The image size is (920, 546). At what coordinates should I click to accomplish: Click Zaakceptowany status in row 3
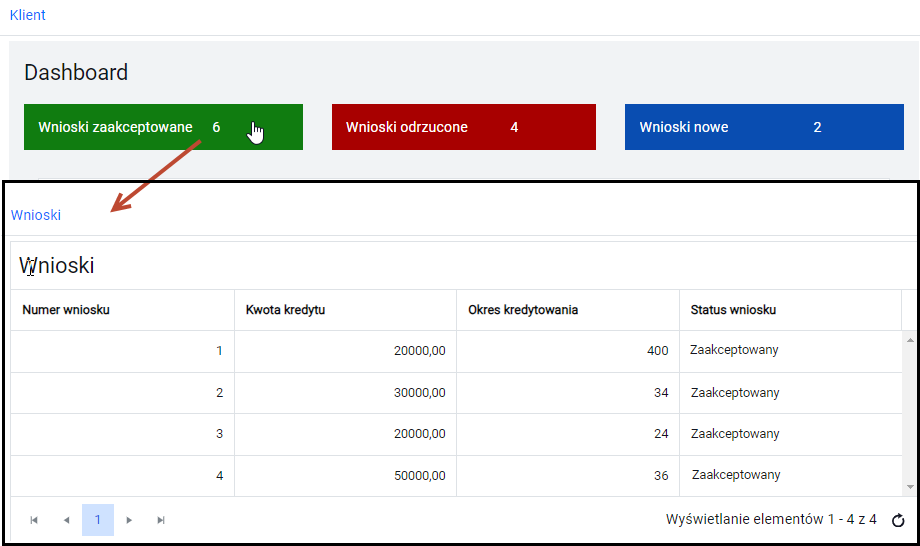pyautogui.click(x=790, y=434)
